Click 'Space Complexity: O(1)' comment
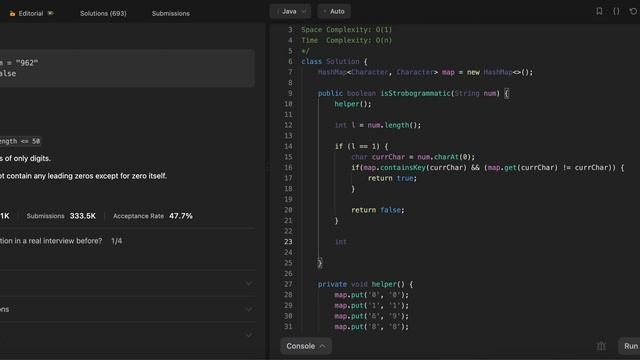This screenshot has width=640, height=360. point(347,29)
